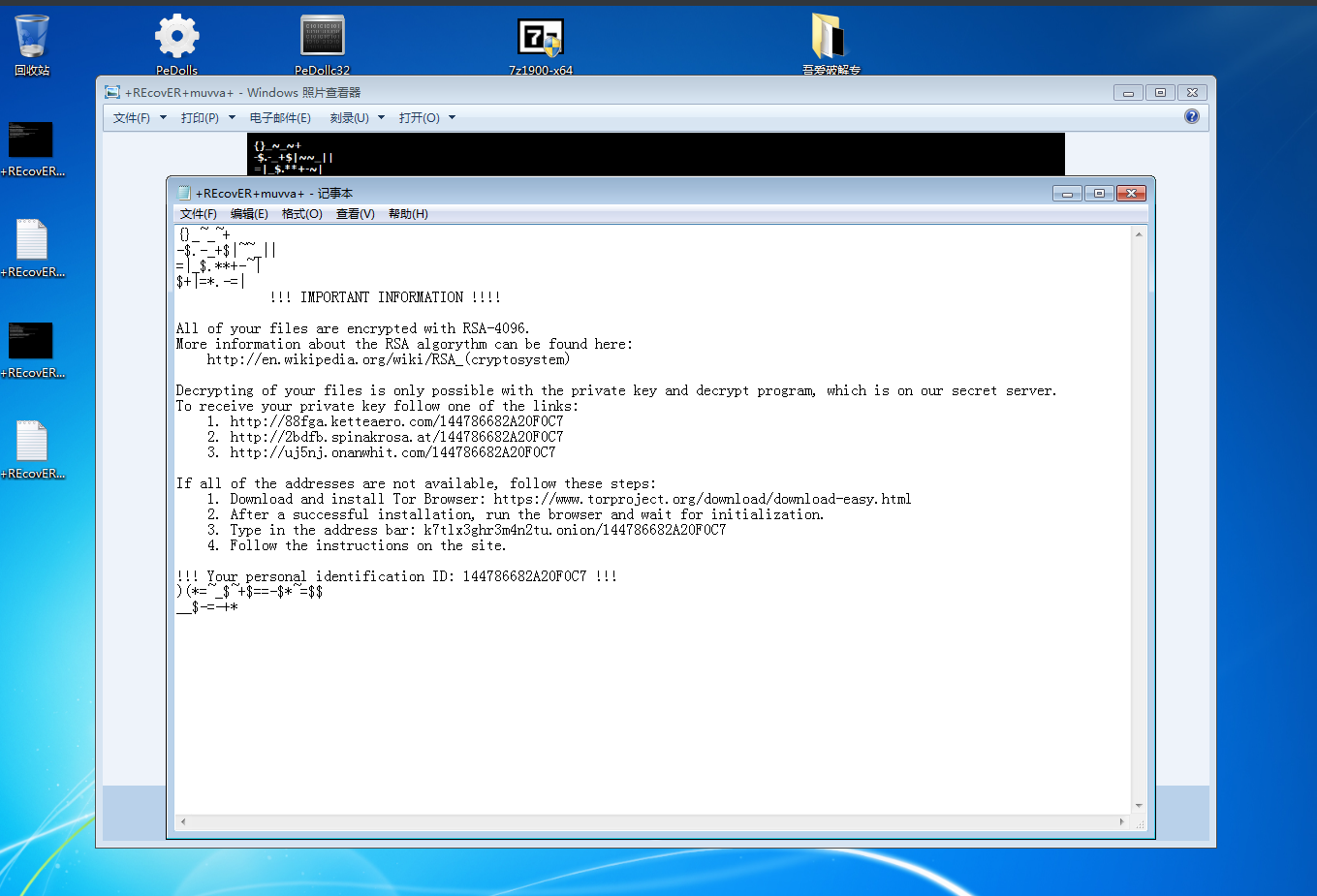Select the first +REcovER text file icon
1317x896 pixels.
pos(31,241)
